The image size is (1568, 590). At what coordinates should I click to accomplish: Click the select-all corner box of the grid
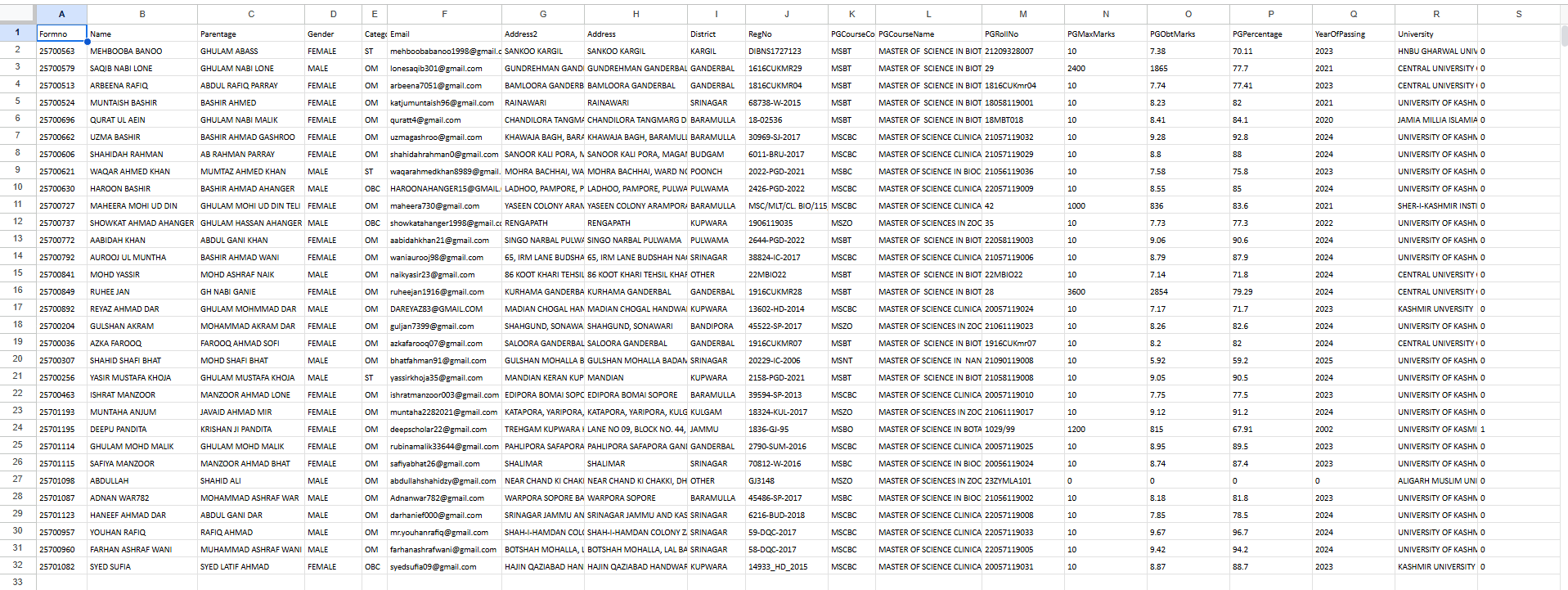(x=17, y=14)
